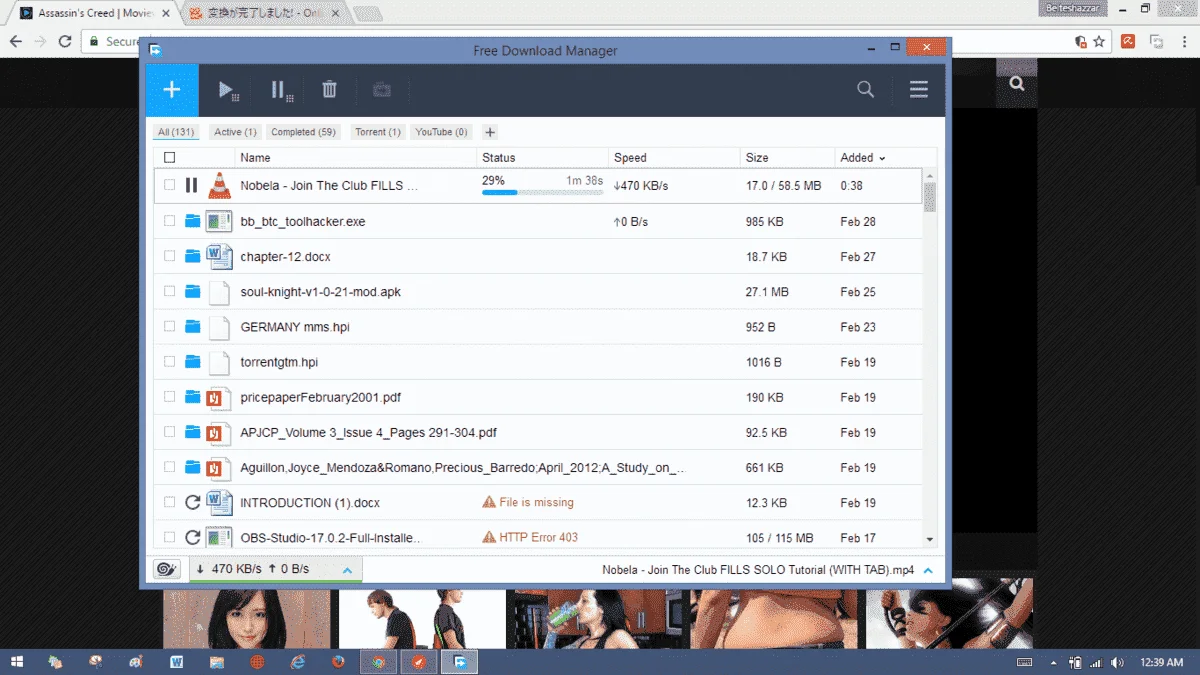Toggle select-all checkbox in header
The image size is (1200, 675).
pos(169,157)
